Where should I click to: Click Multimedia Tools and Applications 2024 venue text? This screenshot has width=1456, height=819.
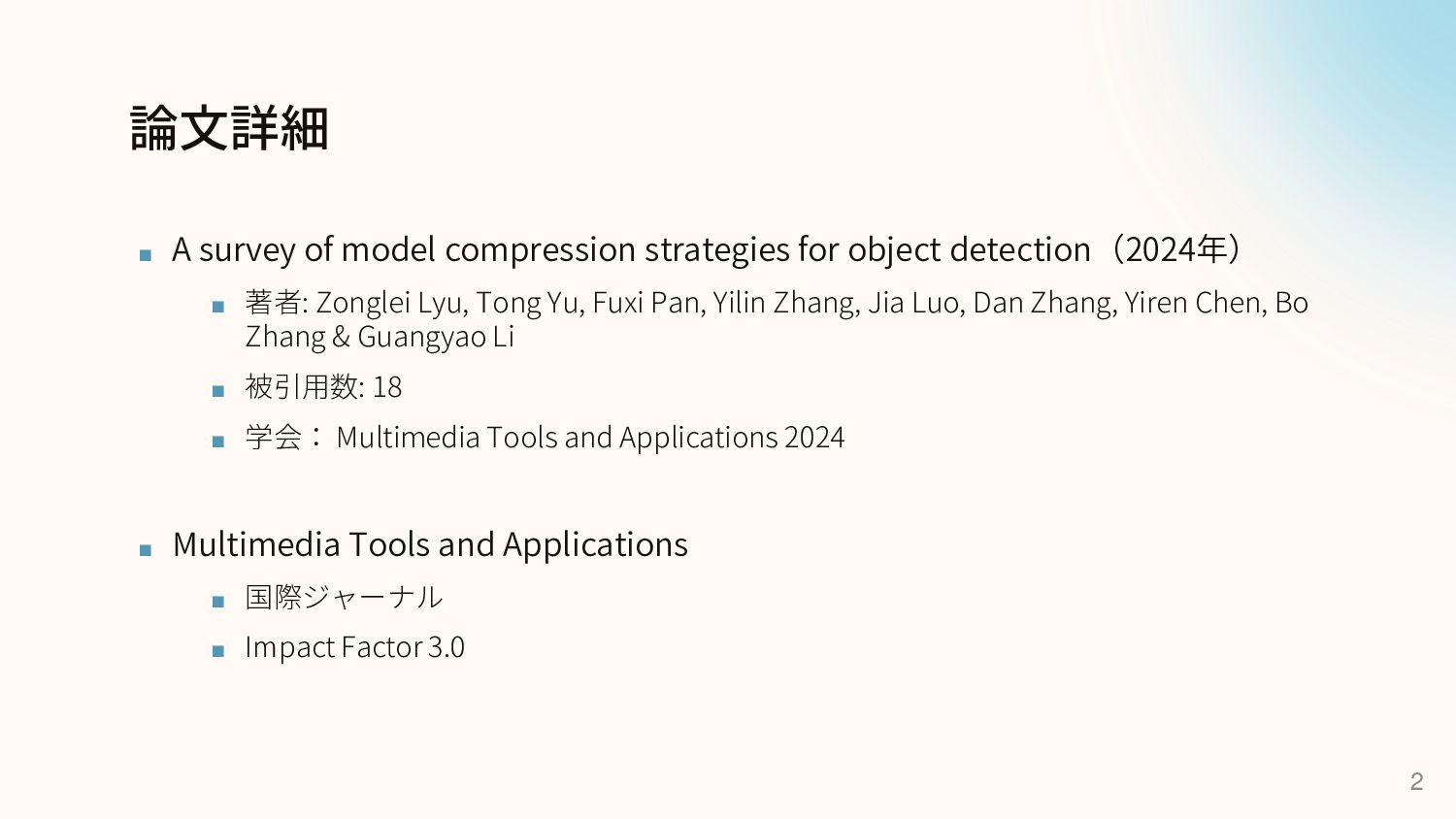point(590,438)
